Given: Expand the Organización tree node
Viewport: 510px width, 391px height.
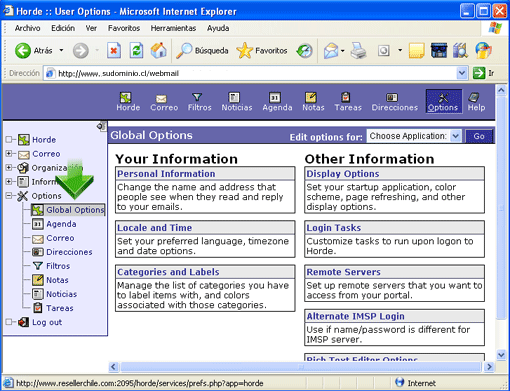Looking at the screenshot, I should 9,167.
